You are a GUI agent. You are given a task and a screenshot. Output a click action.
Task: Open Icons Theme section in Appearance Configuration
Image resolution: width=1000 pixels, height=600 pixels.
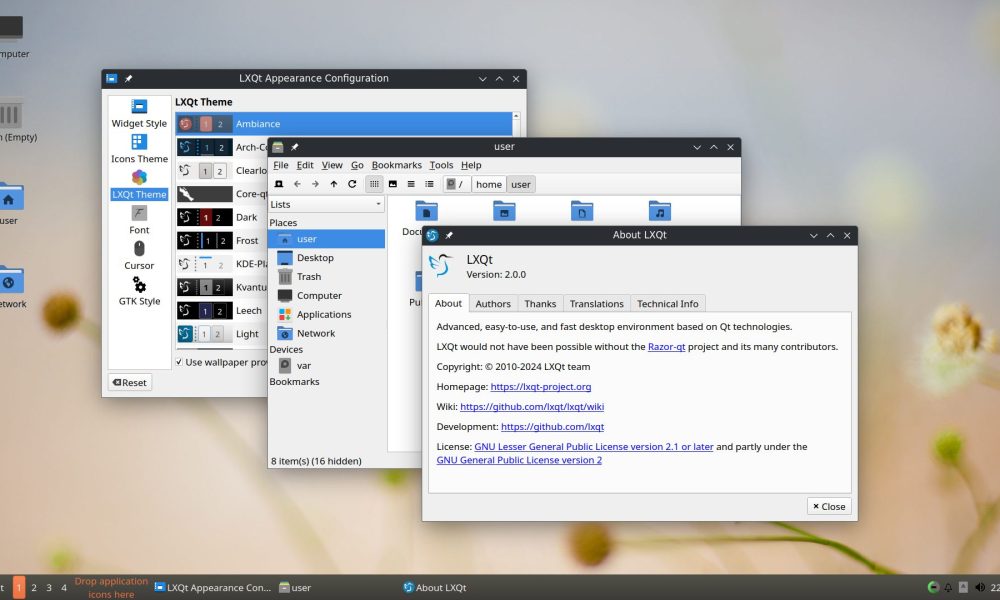[139, 149]
